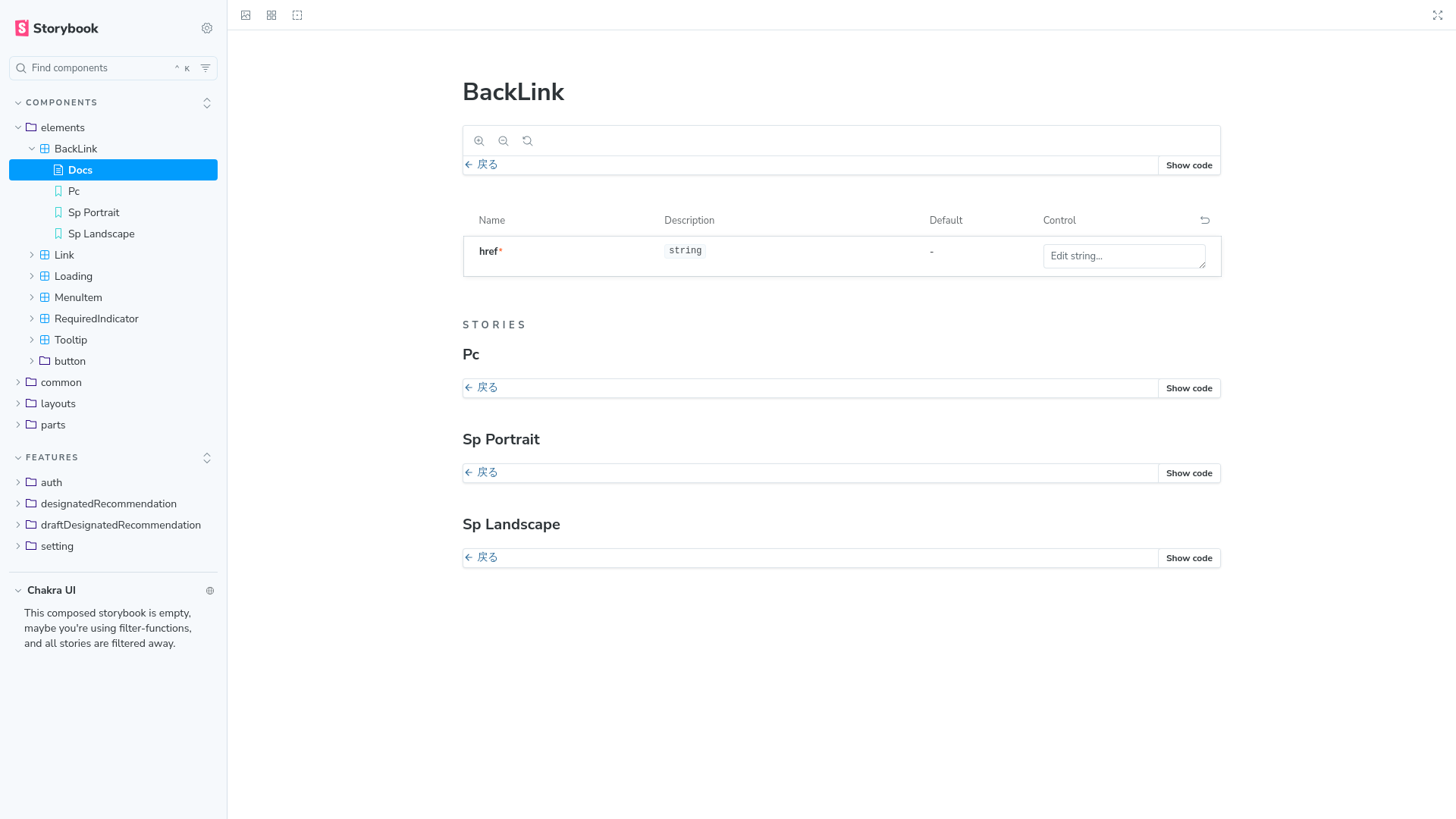Open the draftDesignatedRecommendation folder

[113, 525]
